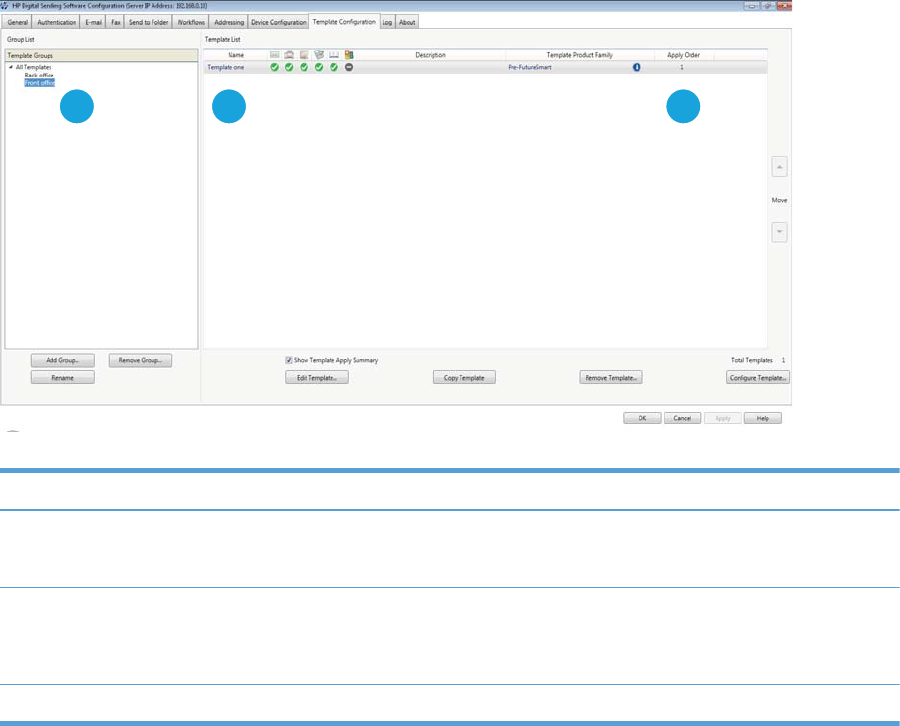Toggle Show Template Apply Summary checkbox
The height and width of the screenshot is (726, 900).
pos(289,360)
